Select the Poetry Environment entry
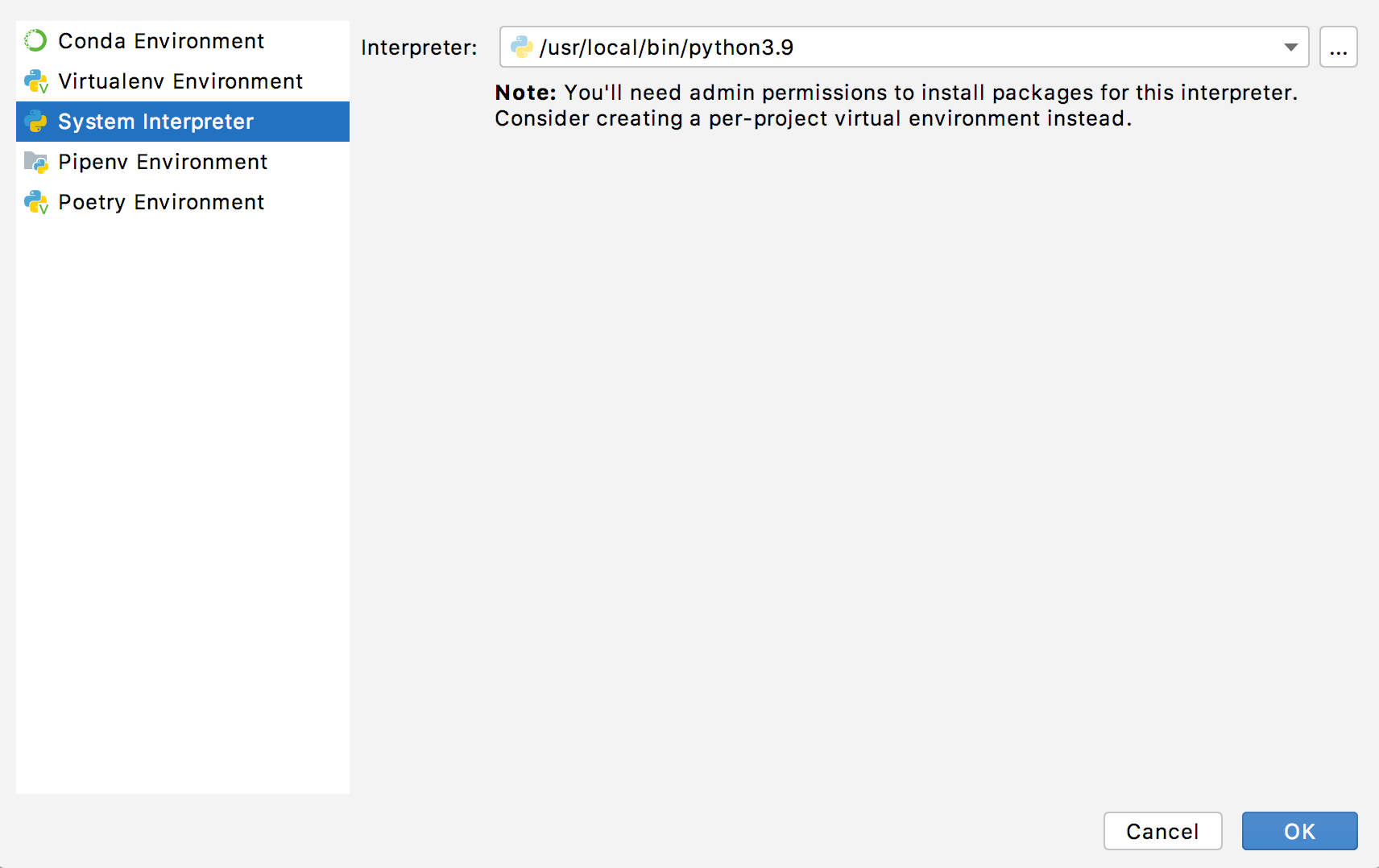 [x=160, y=202]
